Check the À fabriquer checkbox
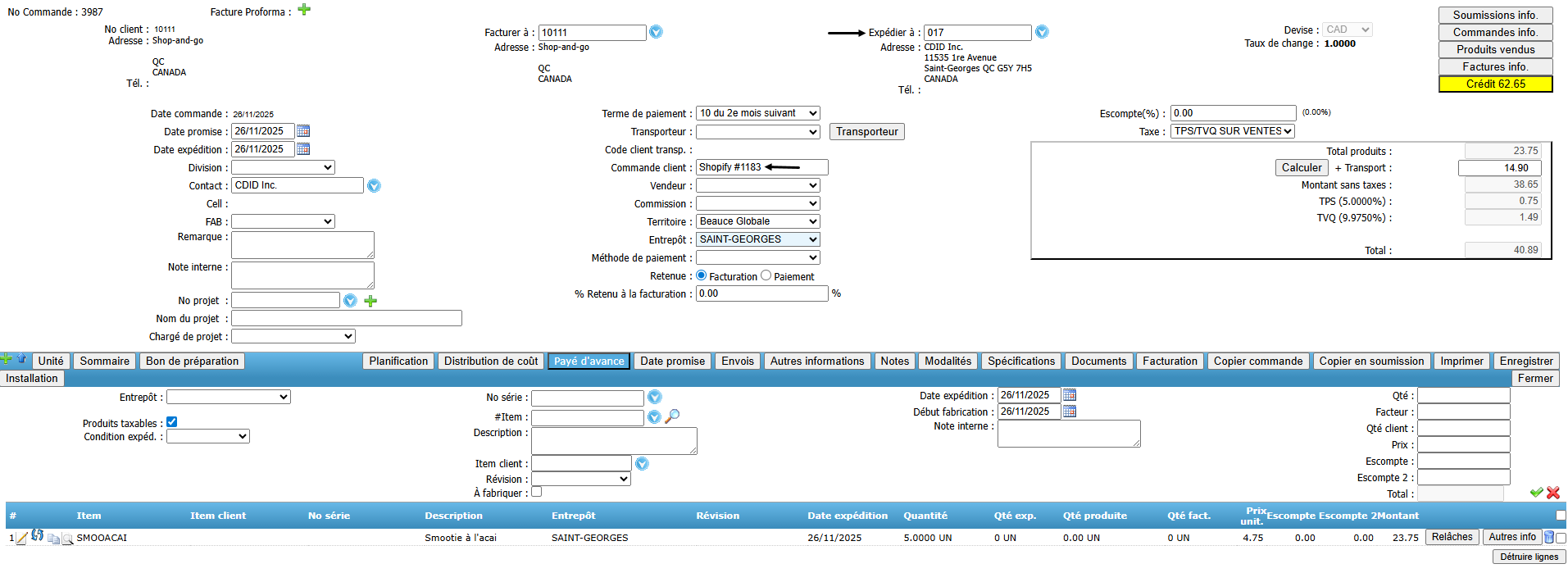Image resolution: width=1568 pixels, height=573 pixels. (537, 492)
